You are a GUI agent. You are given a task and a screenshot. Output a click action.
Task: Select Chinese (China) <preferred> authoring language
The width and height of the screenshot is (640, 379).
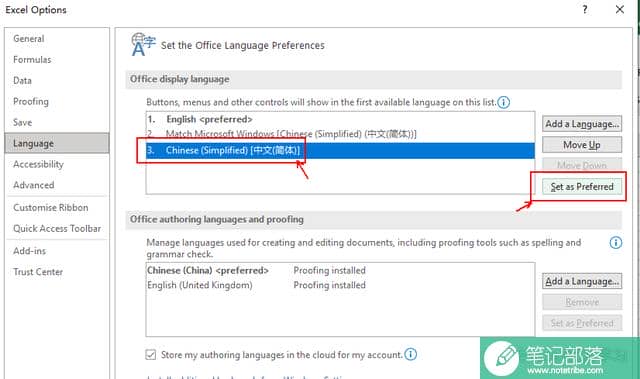coord(208,270)
